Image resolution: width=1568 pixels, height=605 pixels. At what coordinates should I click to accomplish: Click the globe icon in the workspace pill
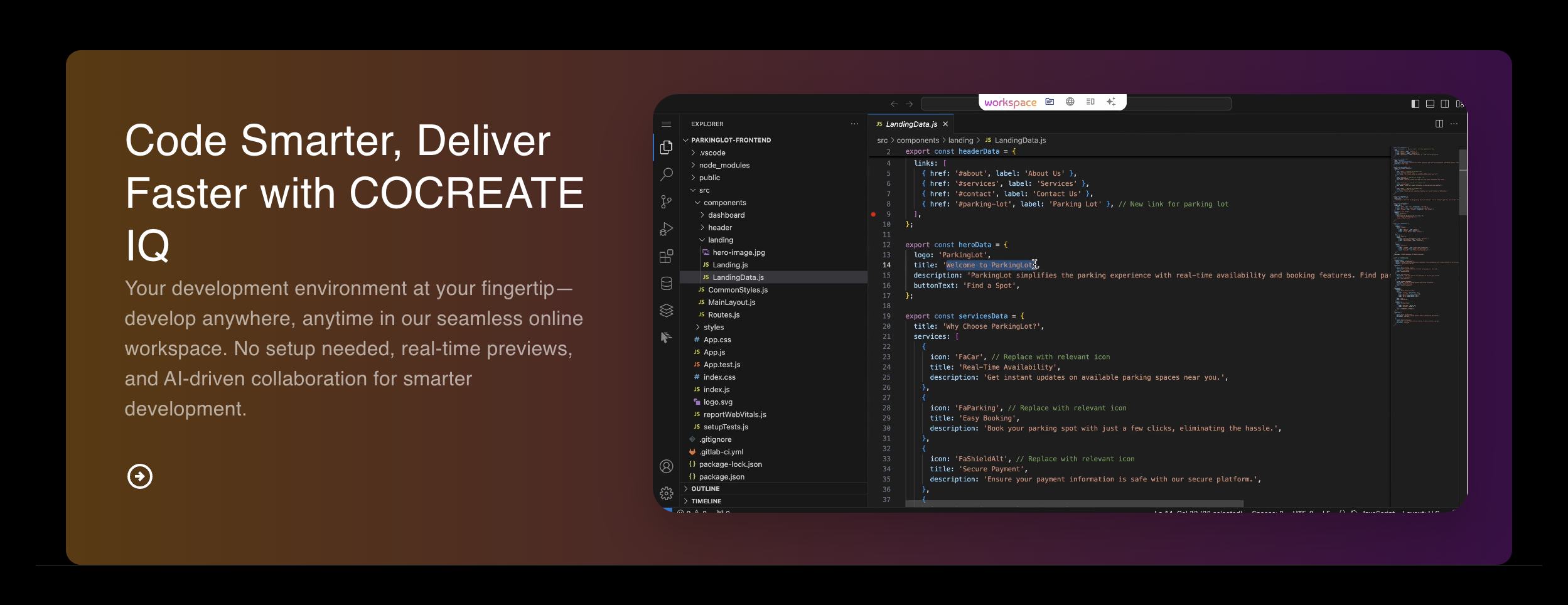(1070, 102)
